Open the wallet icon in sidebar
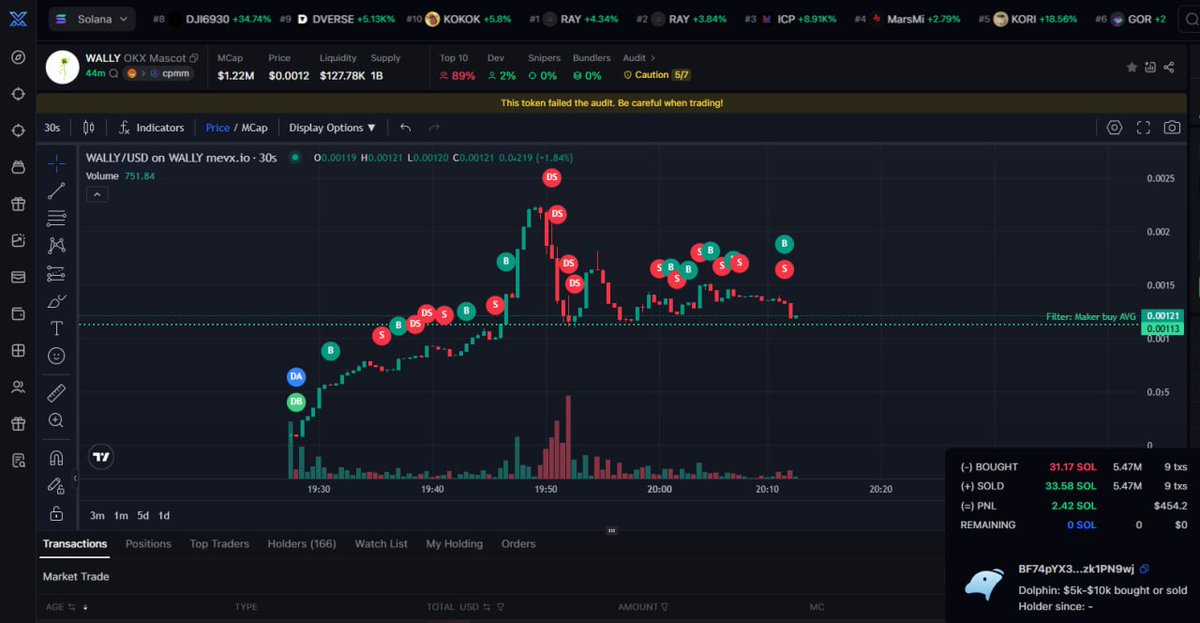This screenshot has height=623, width=1200. (x=18, y=314)
